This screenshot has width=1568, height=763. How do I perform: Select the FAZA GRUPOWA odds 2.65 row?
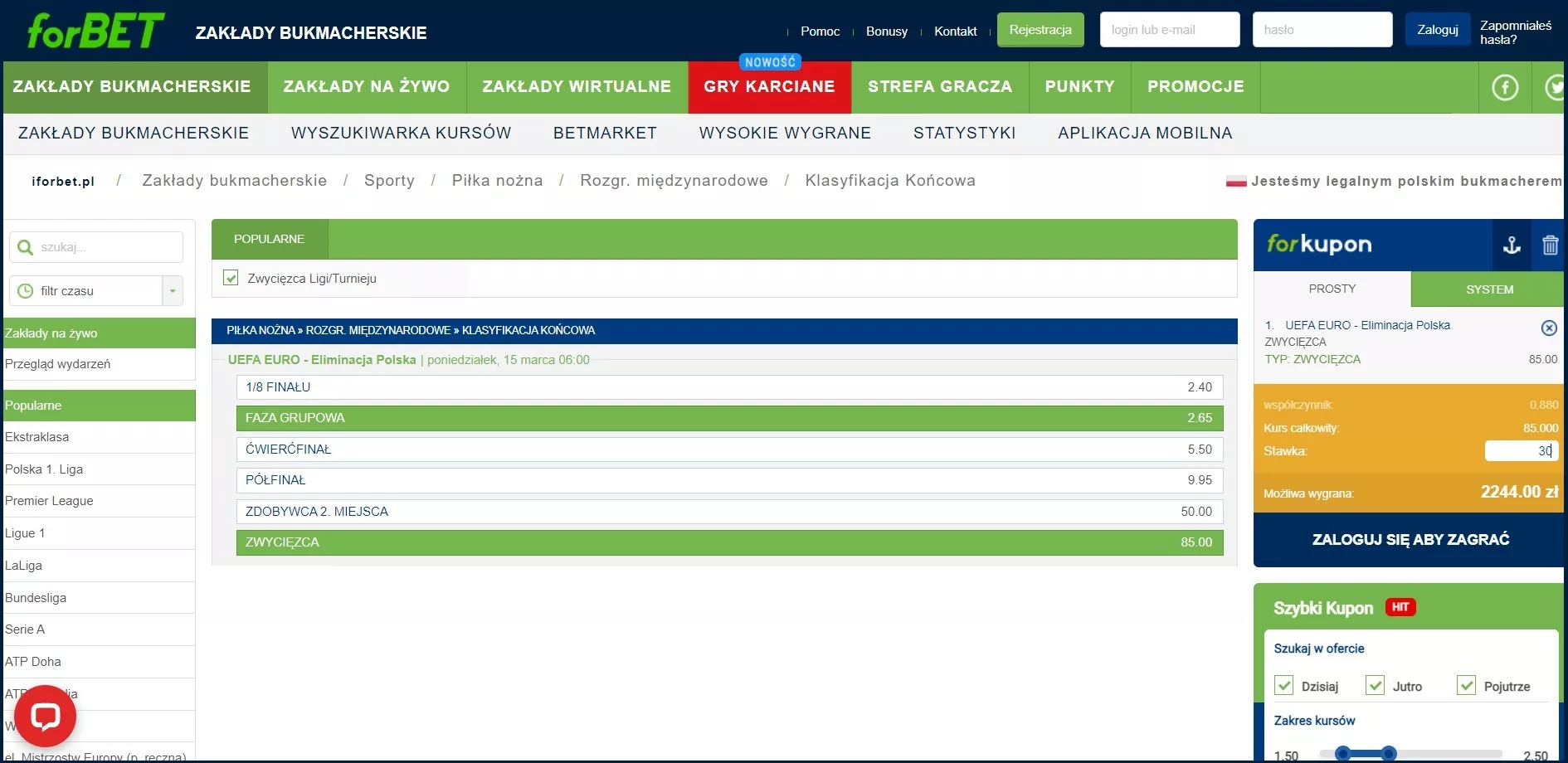coord(729,418)
